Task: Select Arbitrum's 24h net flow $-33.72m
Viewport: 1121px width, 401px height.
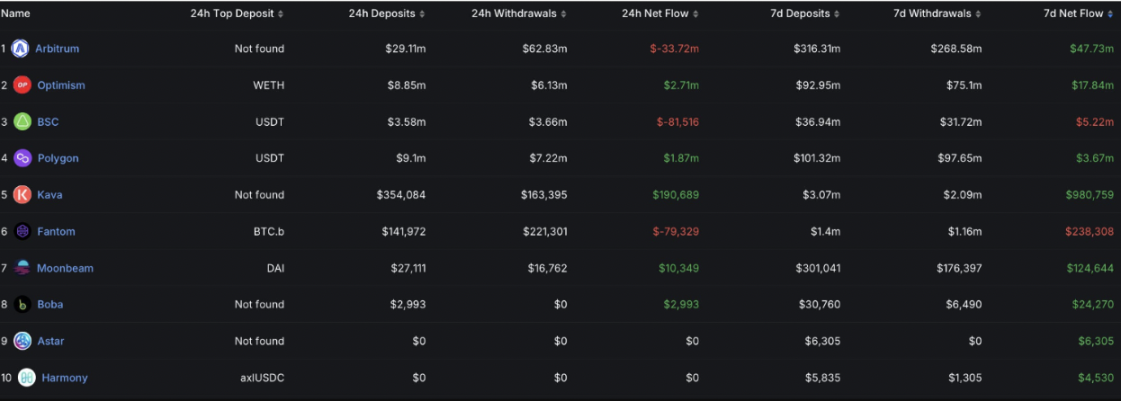Action: pos(673,49)
